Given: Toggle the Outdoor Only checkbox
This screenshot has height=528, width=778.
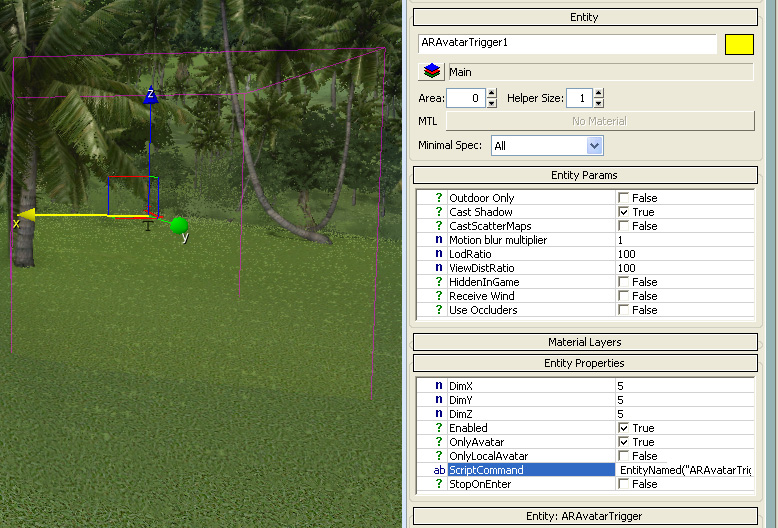Looking at the screenshot, I should [623, 198].
